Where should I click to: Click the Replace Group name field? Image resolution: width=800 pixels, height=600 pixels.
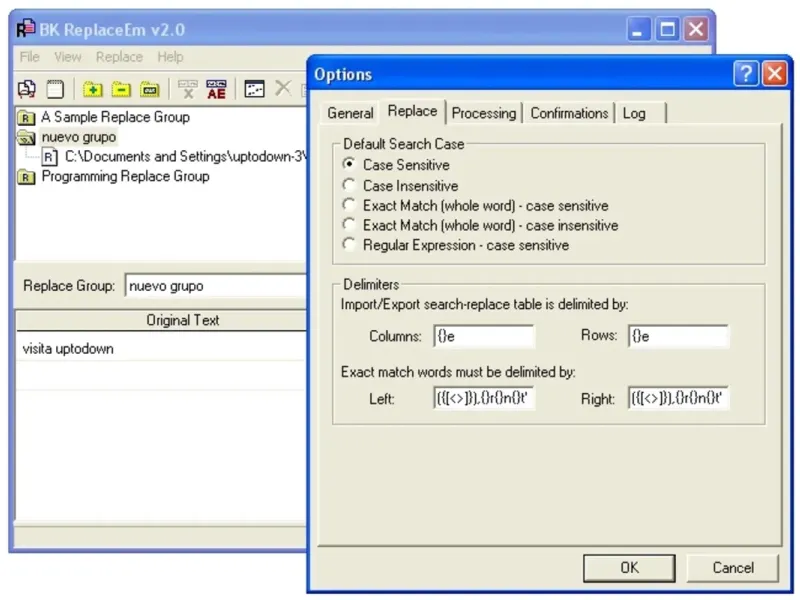[x=215, y=286]
